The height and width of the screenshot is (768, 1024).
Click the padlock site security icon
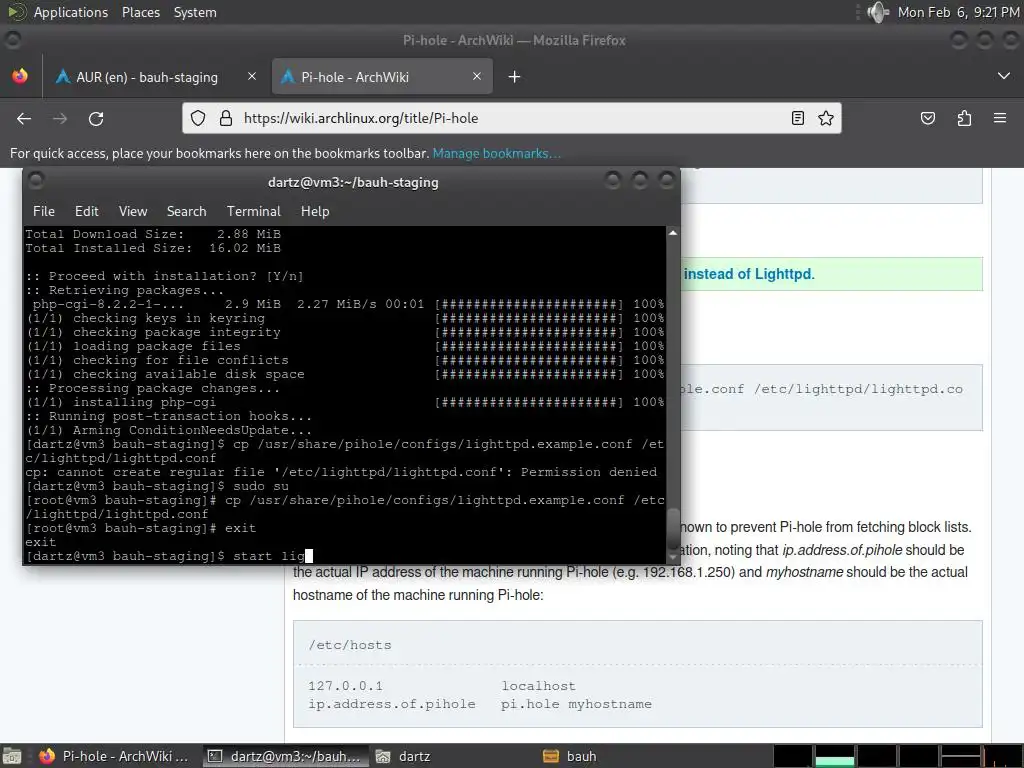226,118
